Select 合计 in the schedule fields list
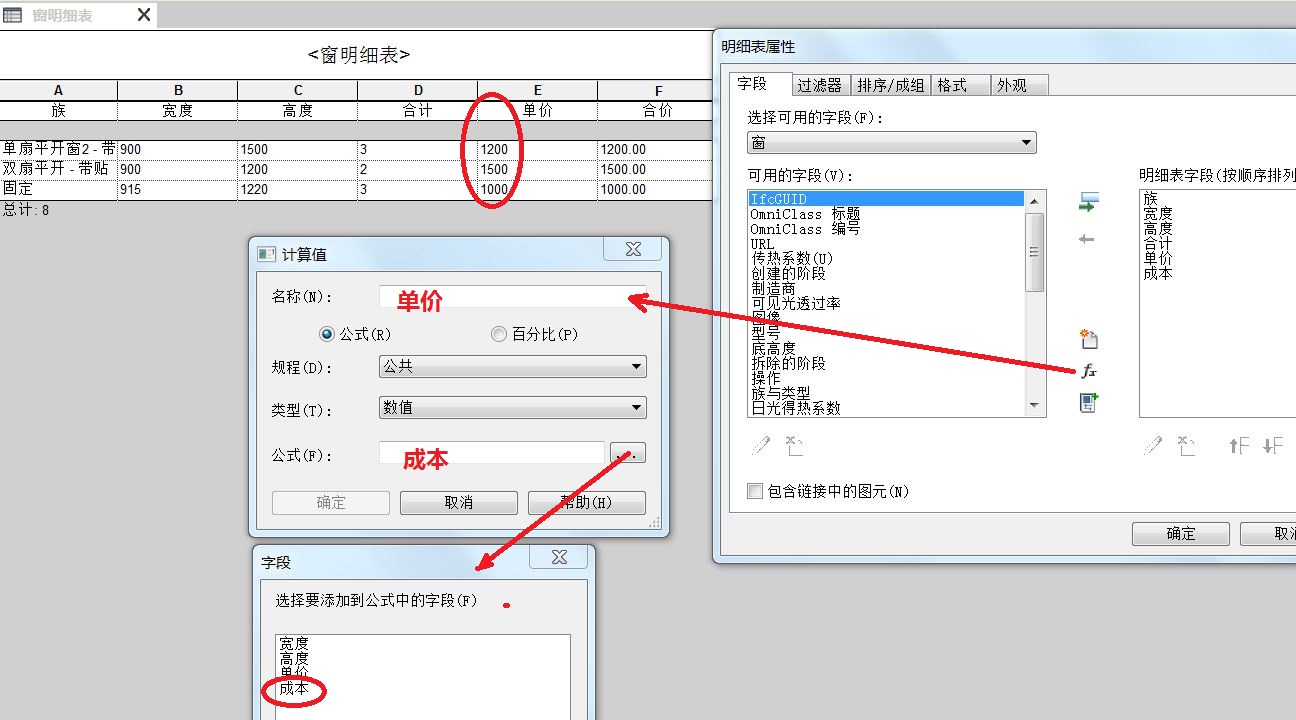The width and height of the screenshot is (1296, 720). (1158, 243)
